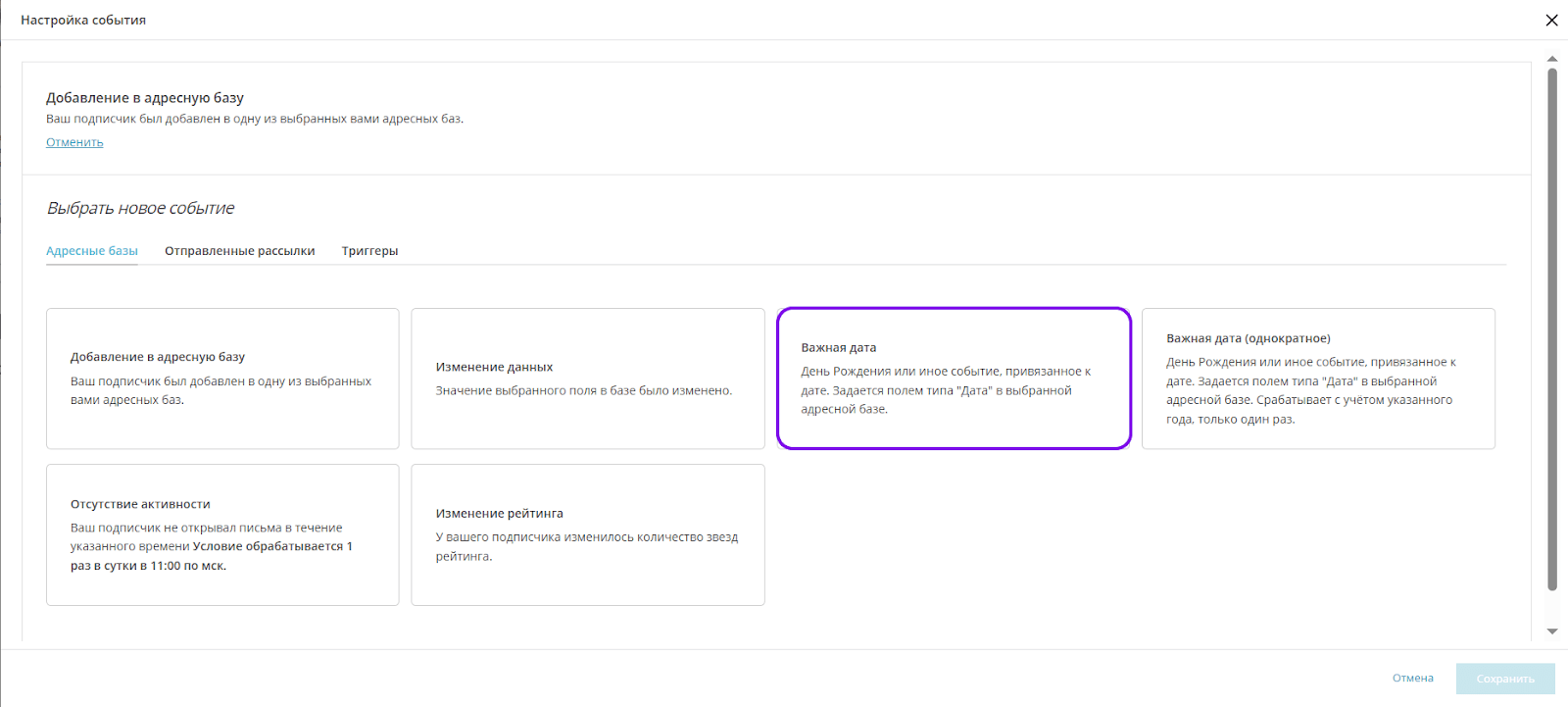Click the Сохранить button
This screenshot has height=707, width=1568.
point(1505,679)
